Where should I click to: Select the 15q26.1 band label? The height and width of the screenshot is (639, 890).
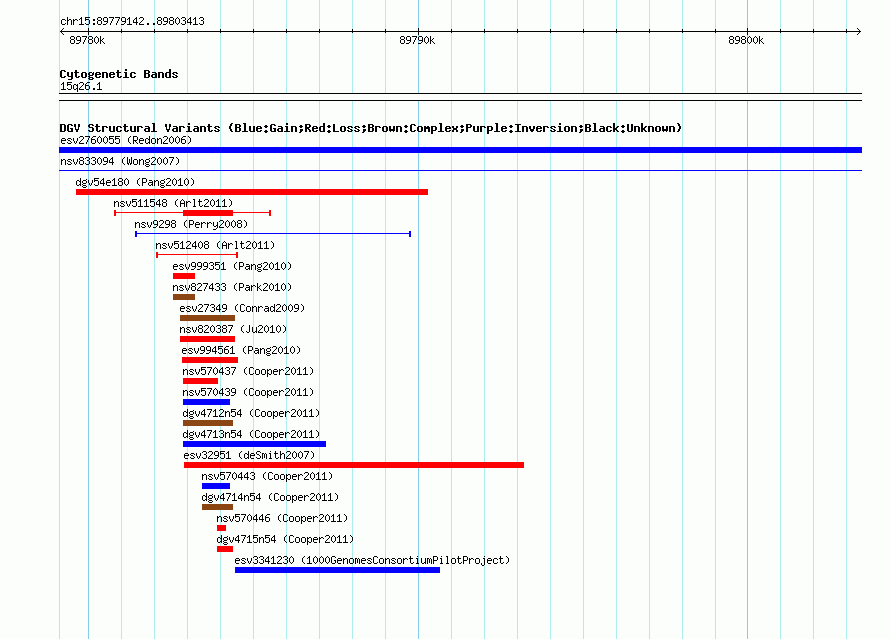81,86
